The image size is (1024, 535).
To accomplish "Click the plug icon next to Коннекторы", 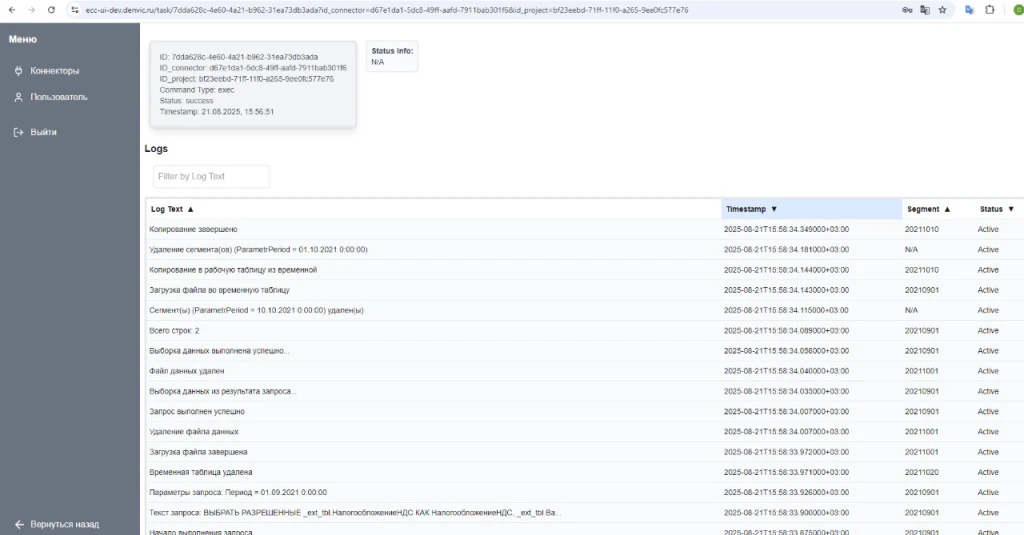I will click(x=18, y=71).
